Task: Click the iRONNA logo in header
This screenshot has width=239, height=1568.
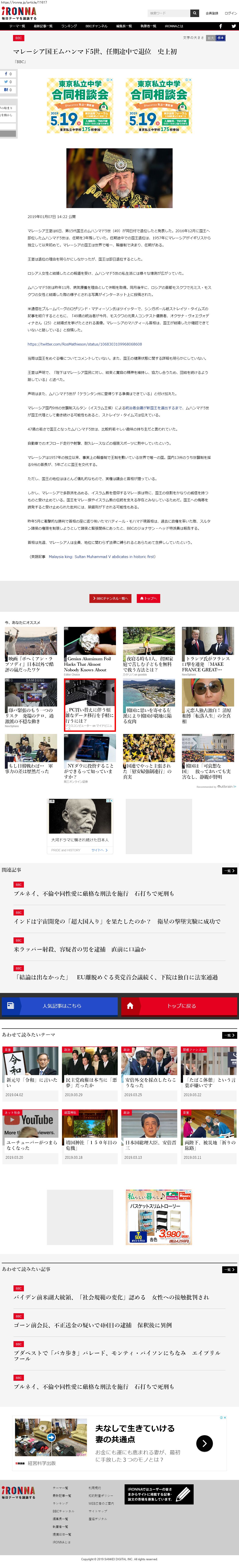Action: click(x=19, y=13)
